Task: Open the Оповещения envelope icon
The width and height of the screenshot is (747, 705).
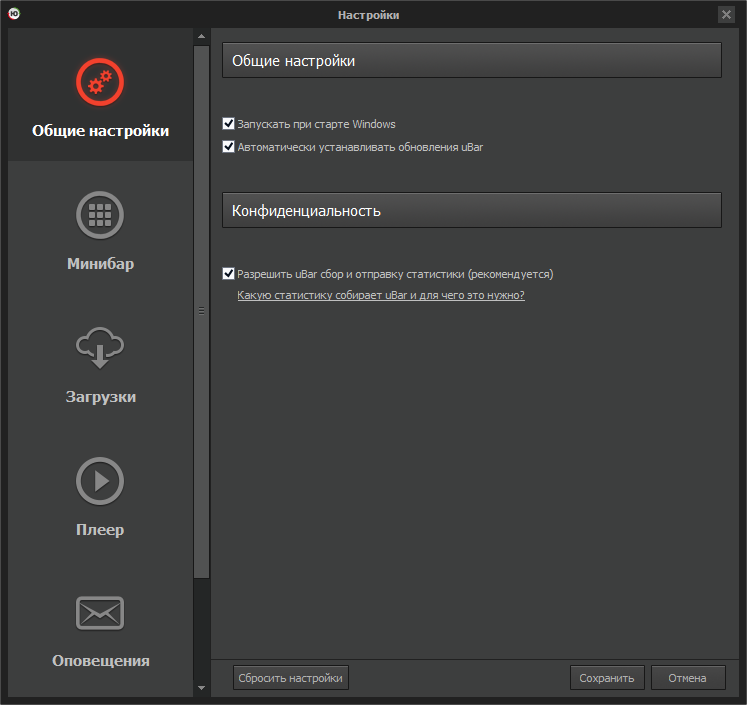Action: (100, 612)
